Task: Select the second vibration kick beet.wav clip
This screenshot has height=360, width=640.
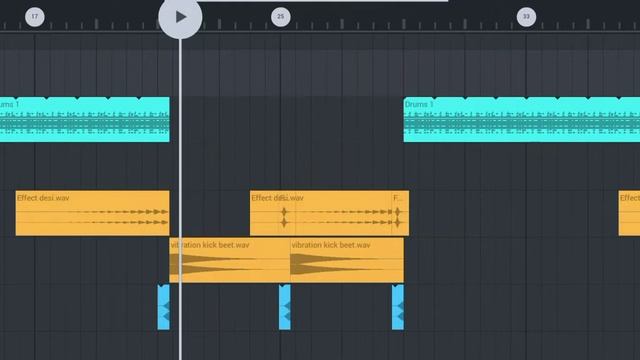Action: pyautogui.click(x=347, y=260)
